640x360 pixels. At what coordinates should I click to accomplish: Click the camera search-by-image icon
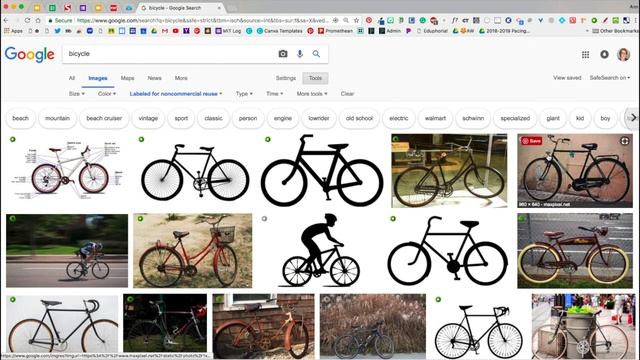point(283,54)
